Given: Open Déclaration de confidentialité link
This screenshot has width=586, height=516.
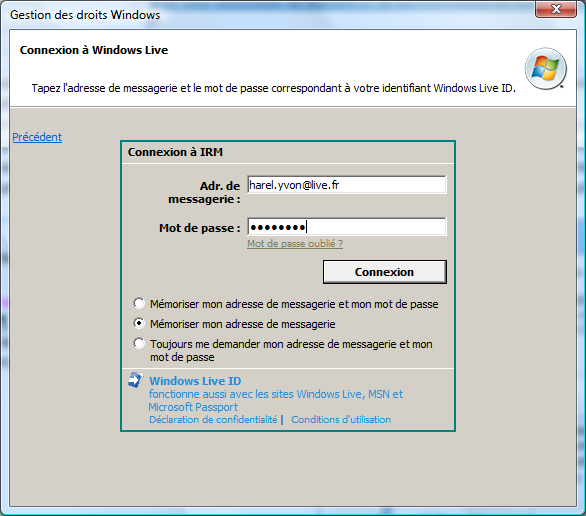Looking at the screenshot, I should (x=213, y=420).
